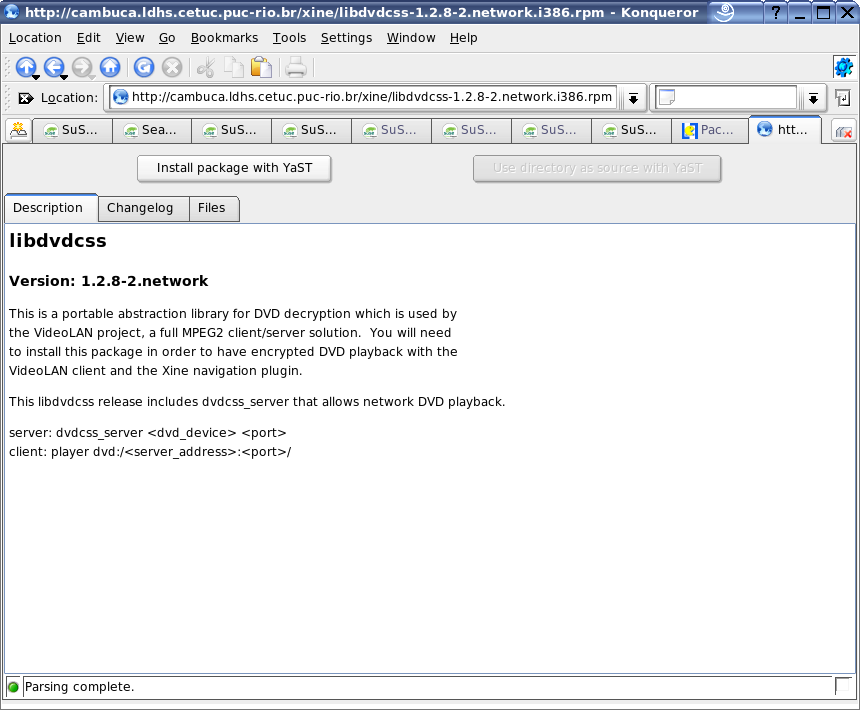Click the Up navigation arrow icon
The width and height of the screenshot is (860, 710).
pos(25,67)
